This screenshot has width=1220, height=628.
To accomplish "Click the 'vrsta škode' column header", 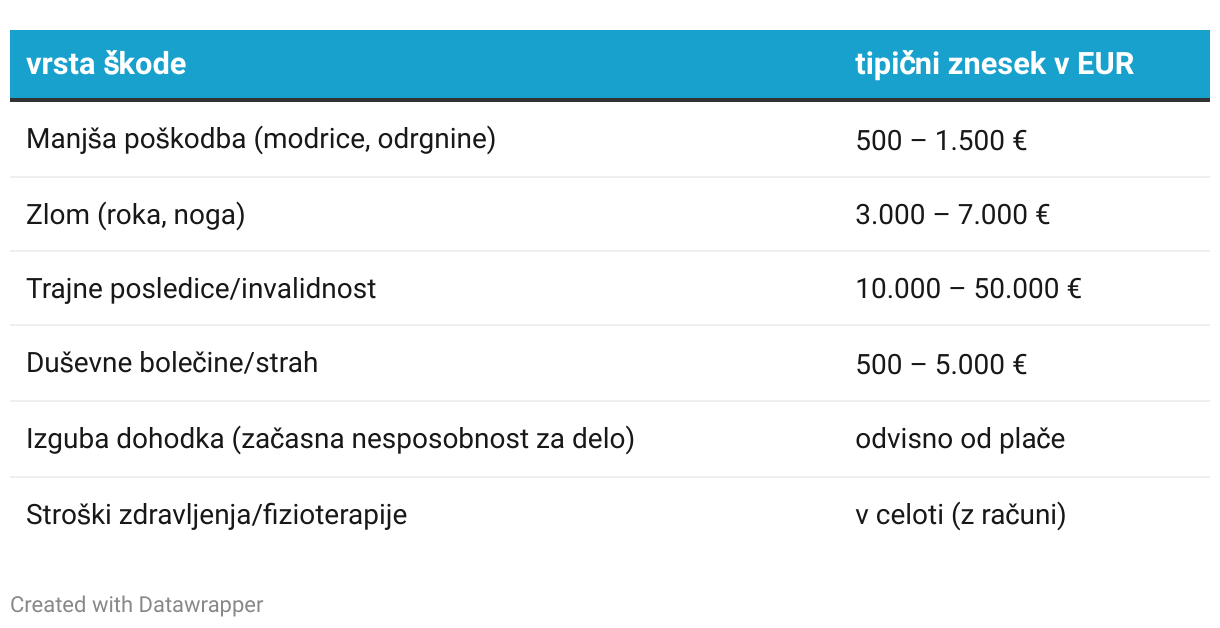I will coord(106,64).
